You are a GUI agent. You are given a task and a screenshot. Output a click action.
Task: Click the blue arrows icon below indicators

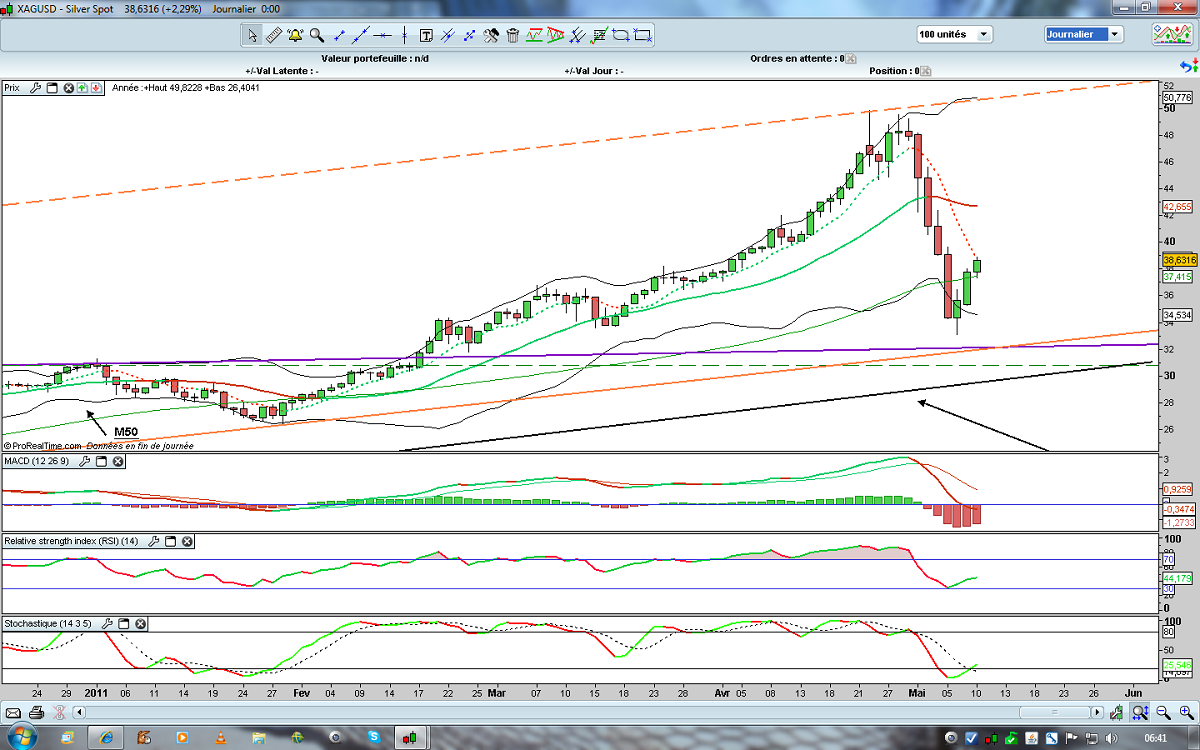pyautogui.click(x=1188, y=68)
